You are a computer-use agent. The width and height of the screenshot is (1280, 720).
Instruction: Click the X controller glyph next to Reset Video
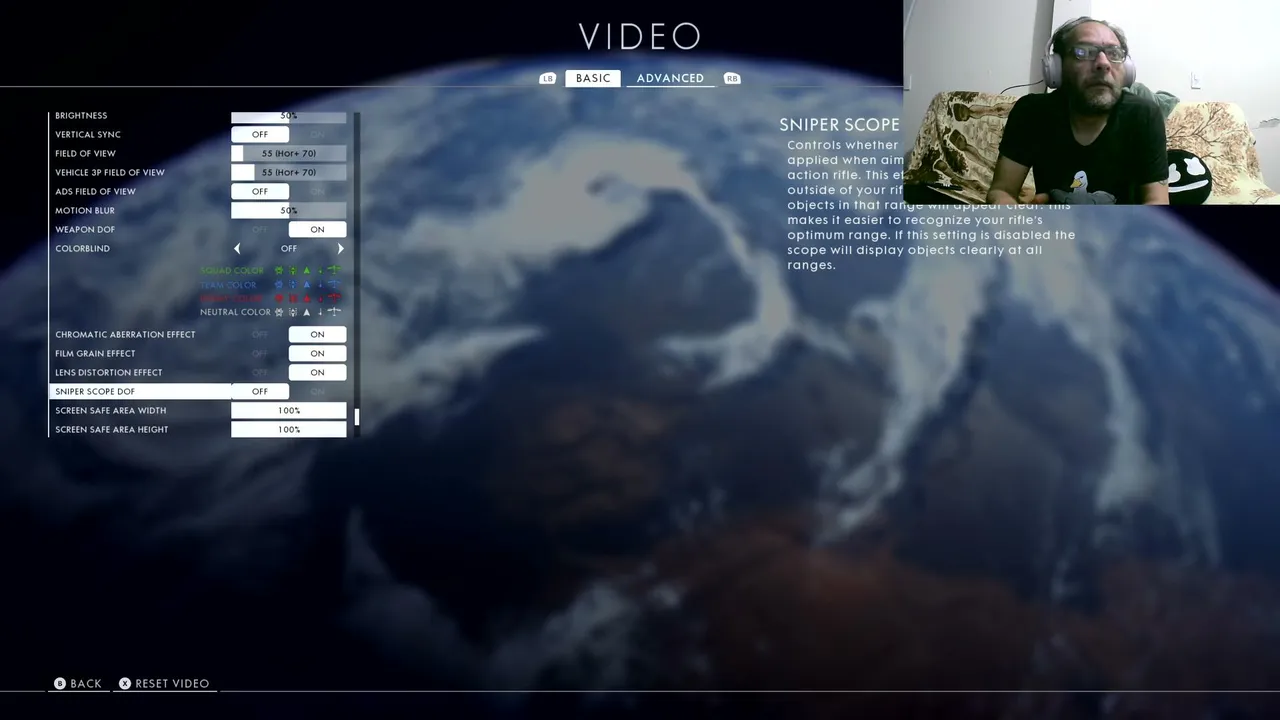pos(125,684)
